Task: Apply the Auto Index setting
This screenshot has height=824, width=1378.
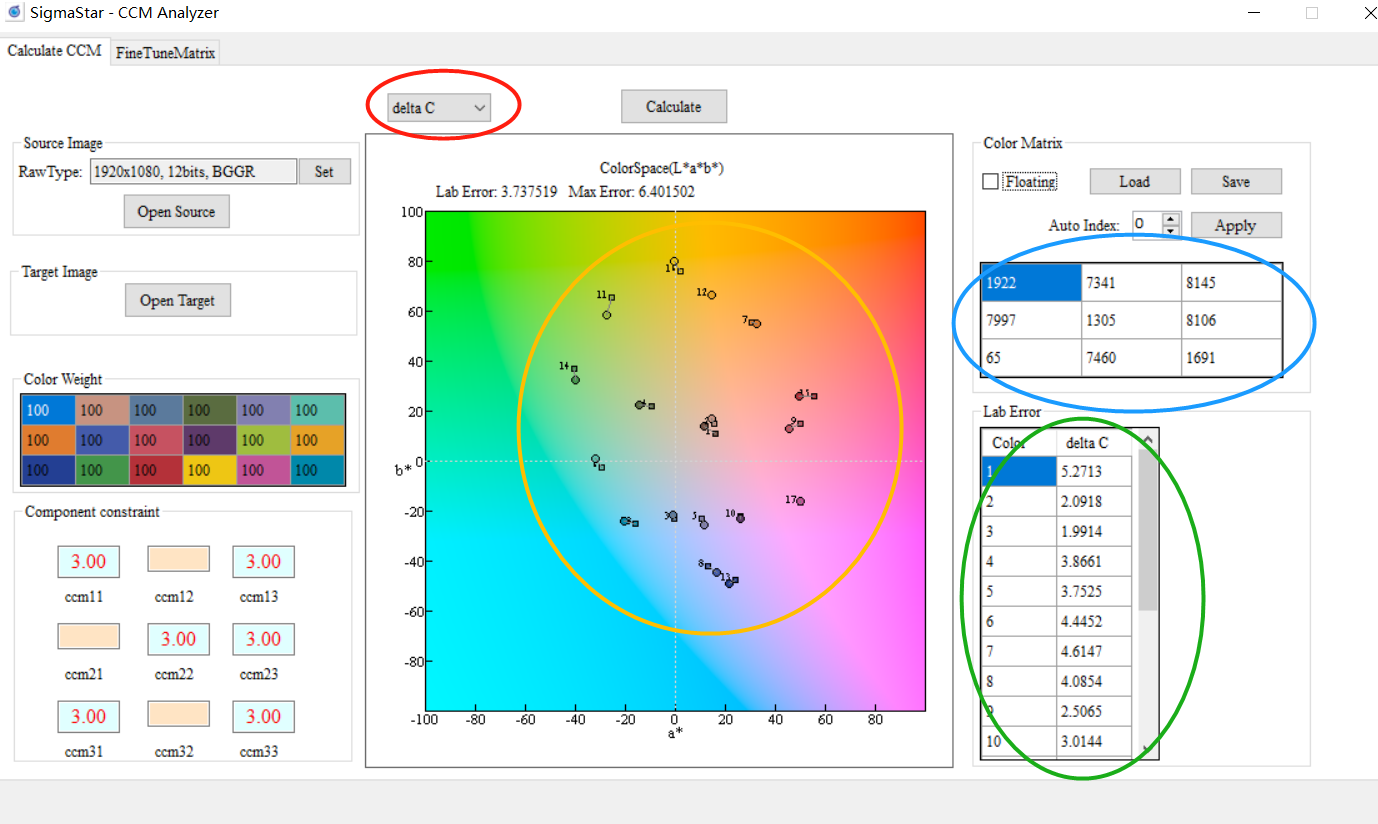Action: (x=1235, y=224)
